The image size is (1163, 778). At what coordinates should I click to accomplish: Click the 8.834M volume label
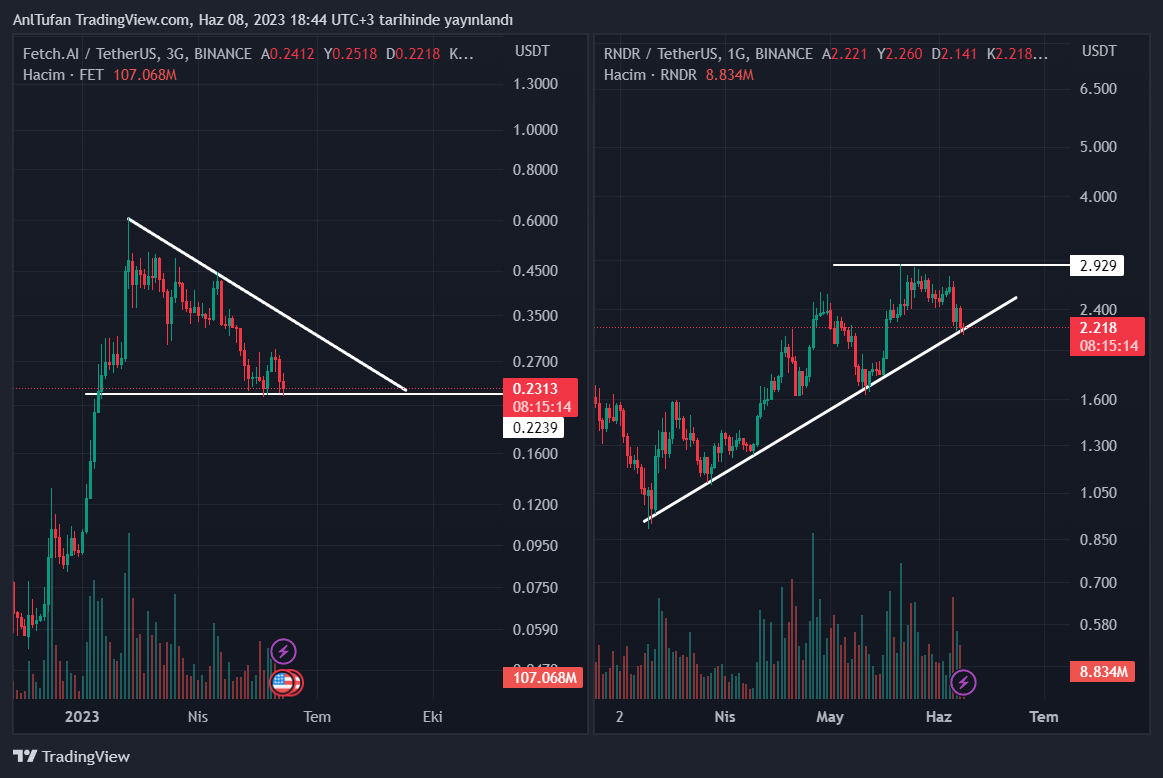1104,672
